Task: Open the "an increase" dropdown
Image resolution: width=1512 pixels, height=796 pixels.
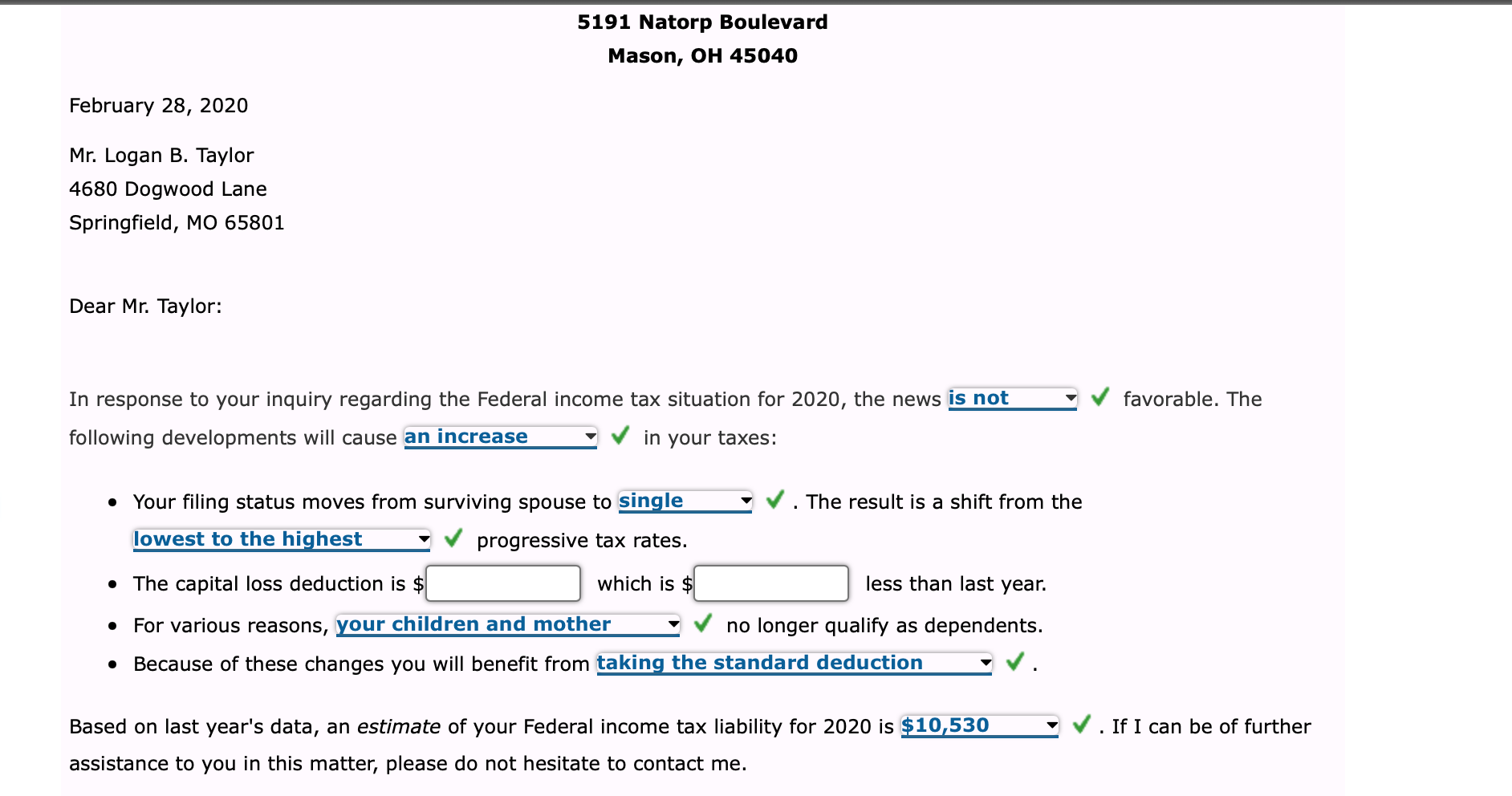Action: 501,437
